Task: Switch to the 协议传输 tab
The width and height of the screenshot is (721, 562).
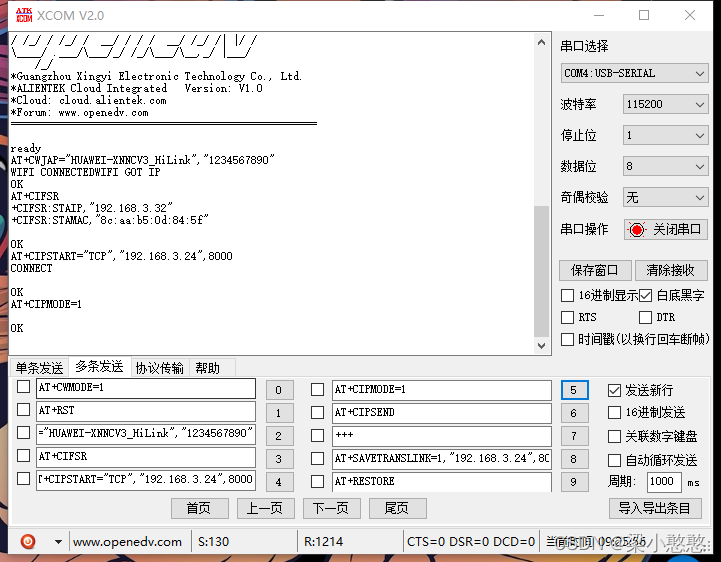Action: tap(160, 368)
